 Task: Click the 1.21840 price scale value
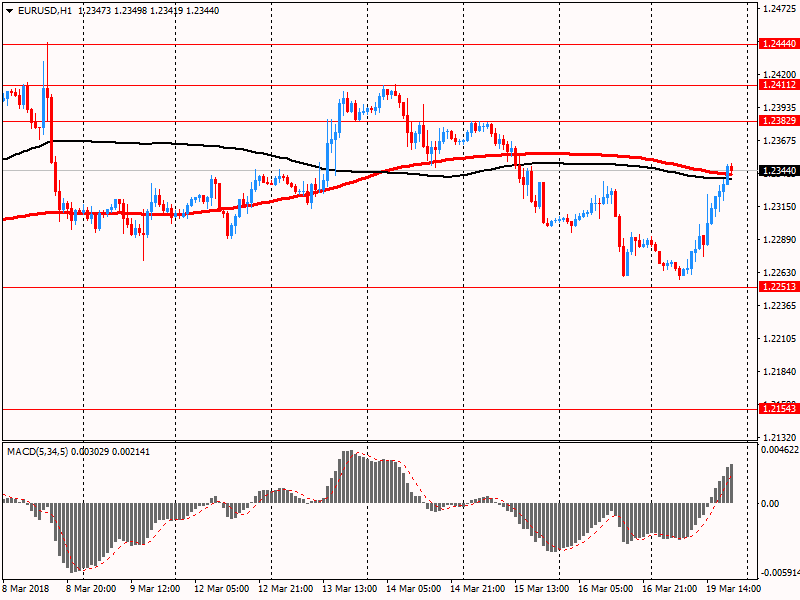pos(780,371)
